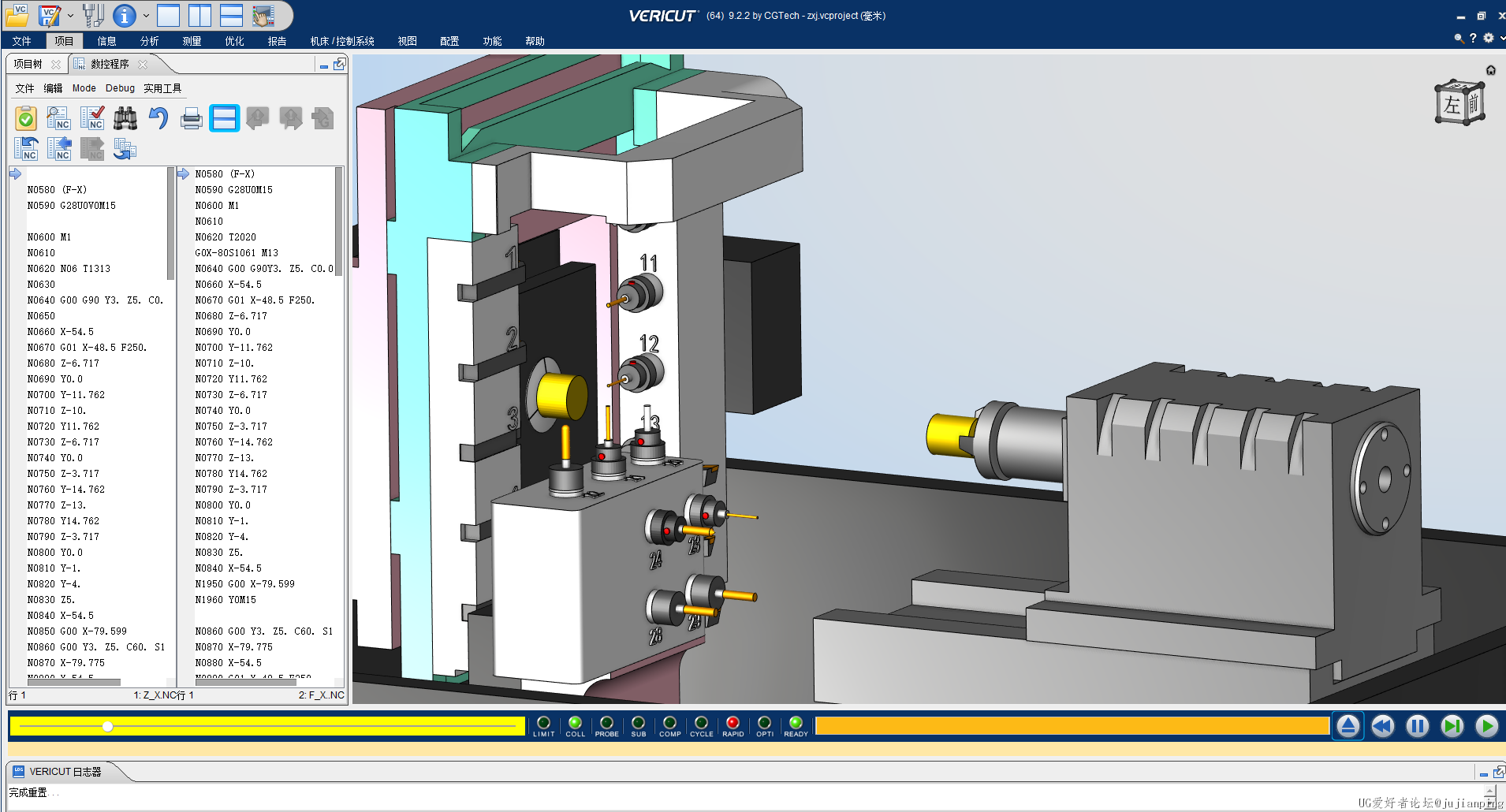This screenshot has height=812, width=1506.
Task: Click the clipboard green check icon
Action: (x=26, y=118)
